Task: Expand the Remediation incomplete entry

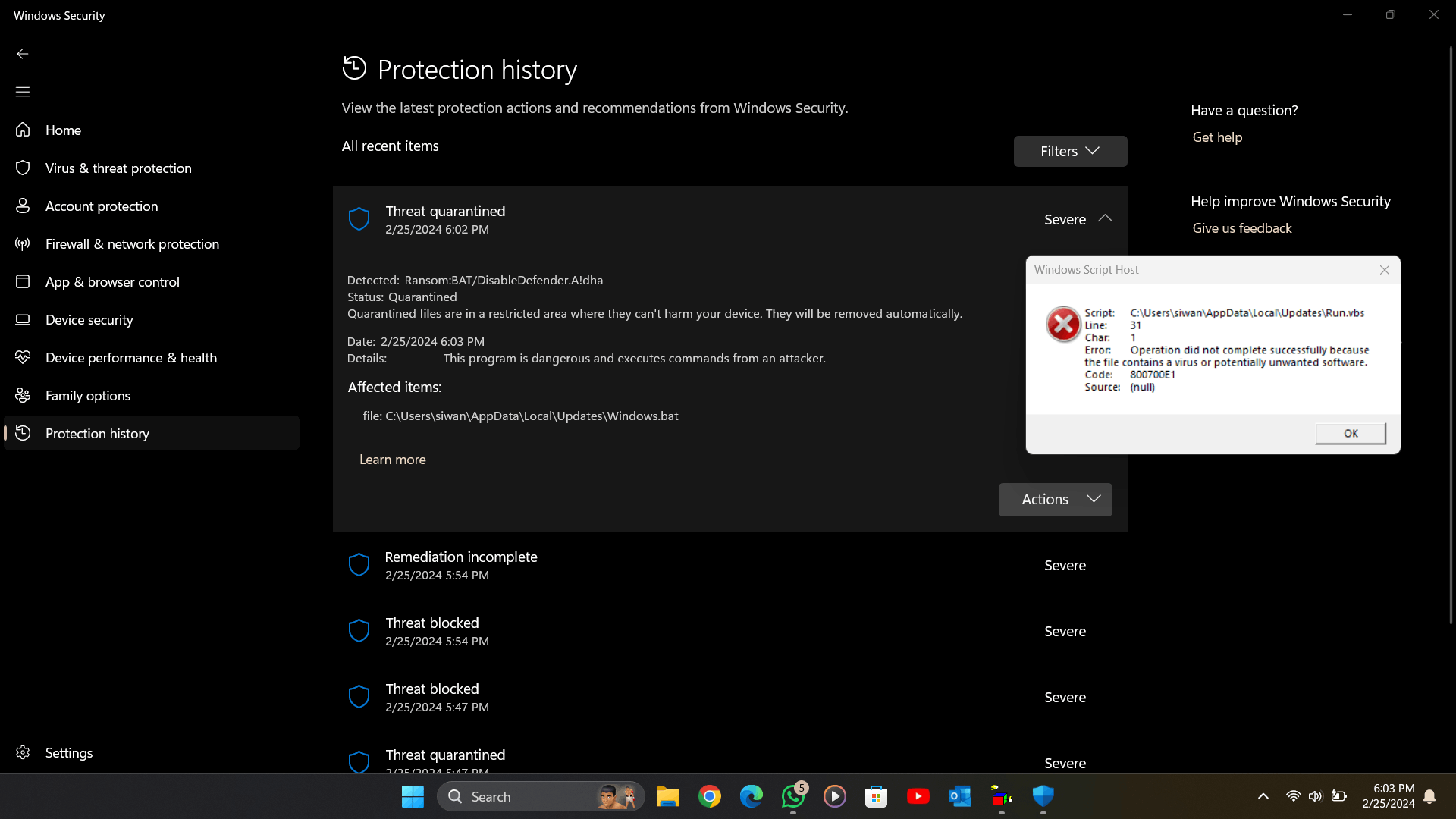Action: (x=730, y=565)
